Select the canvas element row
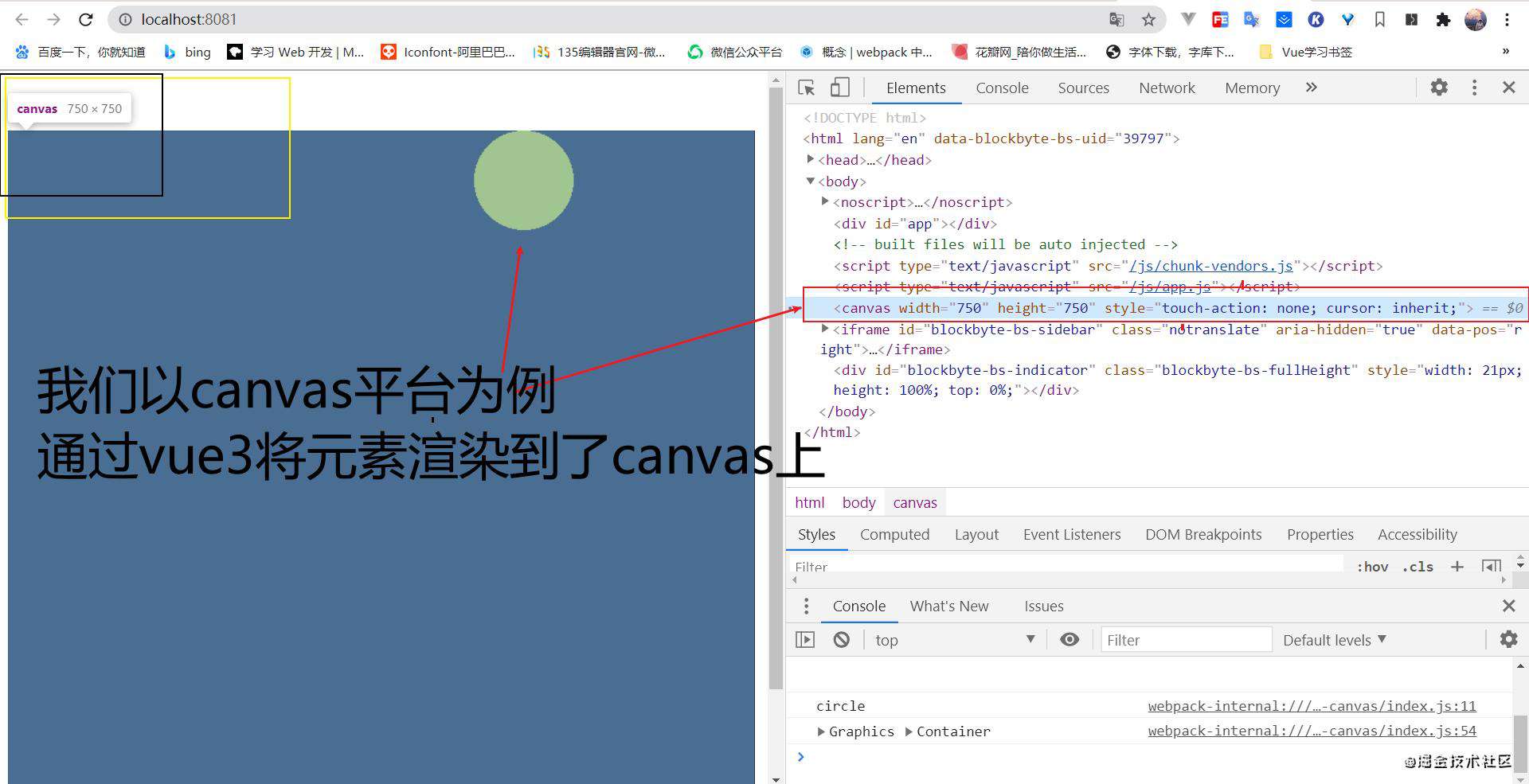The height and width of the screenshot is (784, 1529). pyautogui.click(x=1157, y=308)
